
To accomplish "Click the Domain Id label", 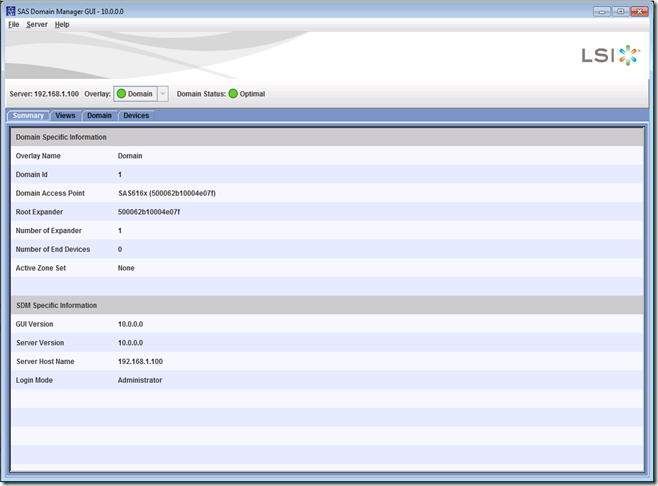I will point(31,175).
